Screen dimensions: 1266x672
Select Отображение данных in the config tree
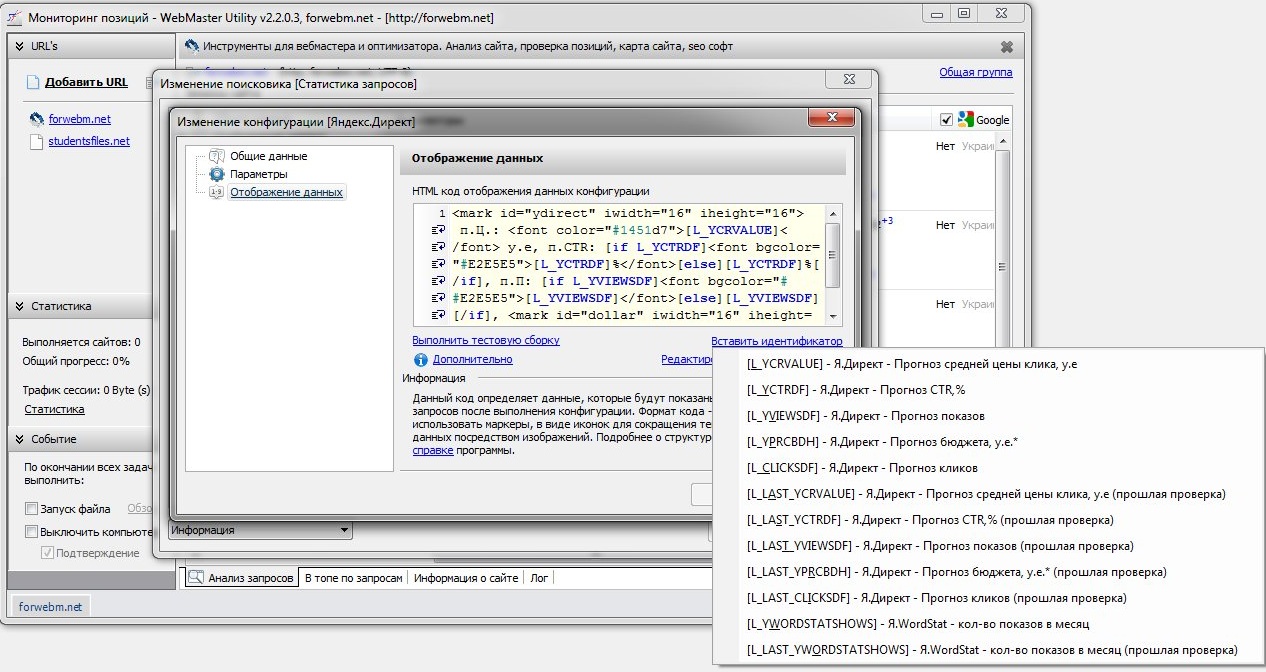(x=286, y=192)
